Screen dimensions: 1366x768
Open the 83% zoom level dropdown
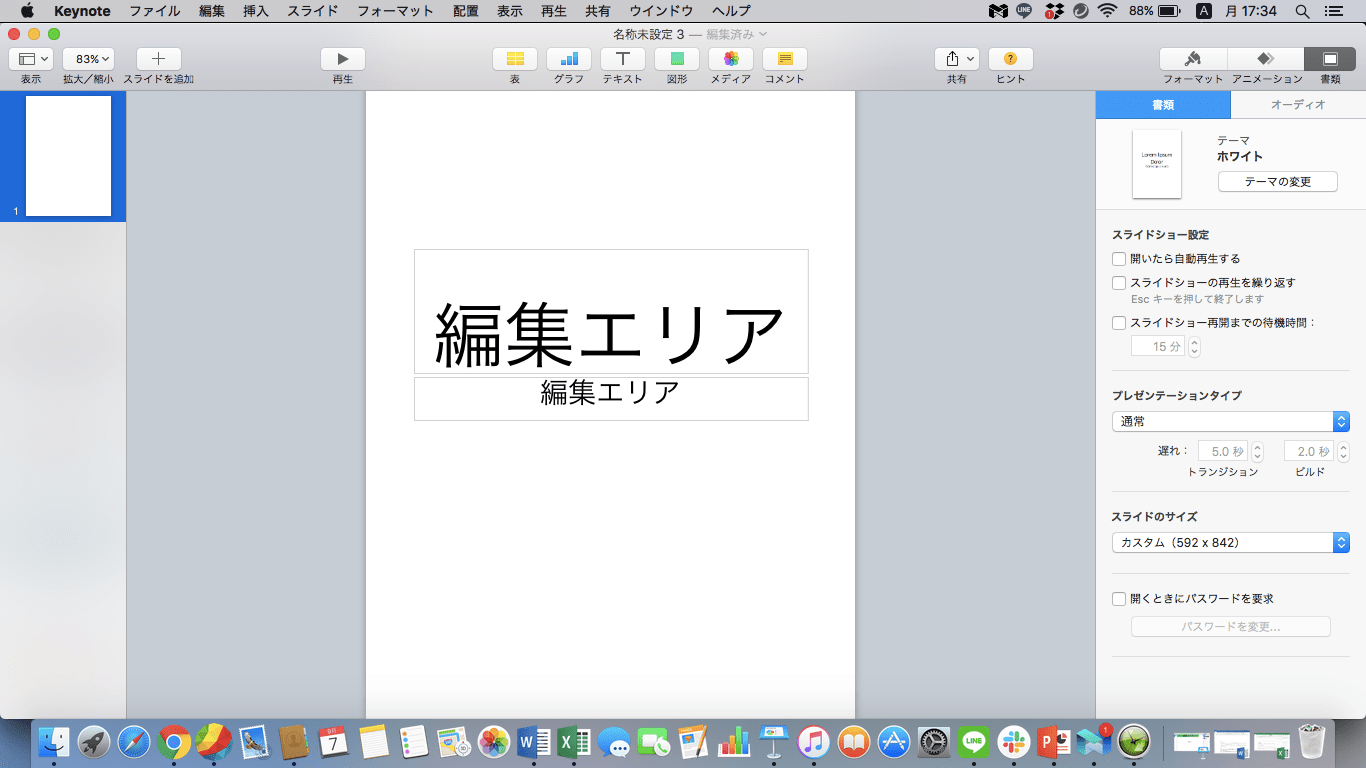click(x=89, y=59)
